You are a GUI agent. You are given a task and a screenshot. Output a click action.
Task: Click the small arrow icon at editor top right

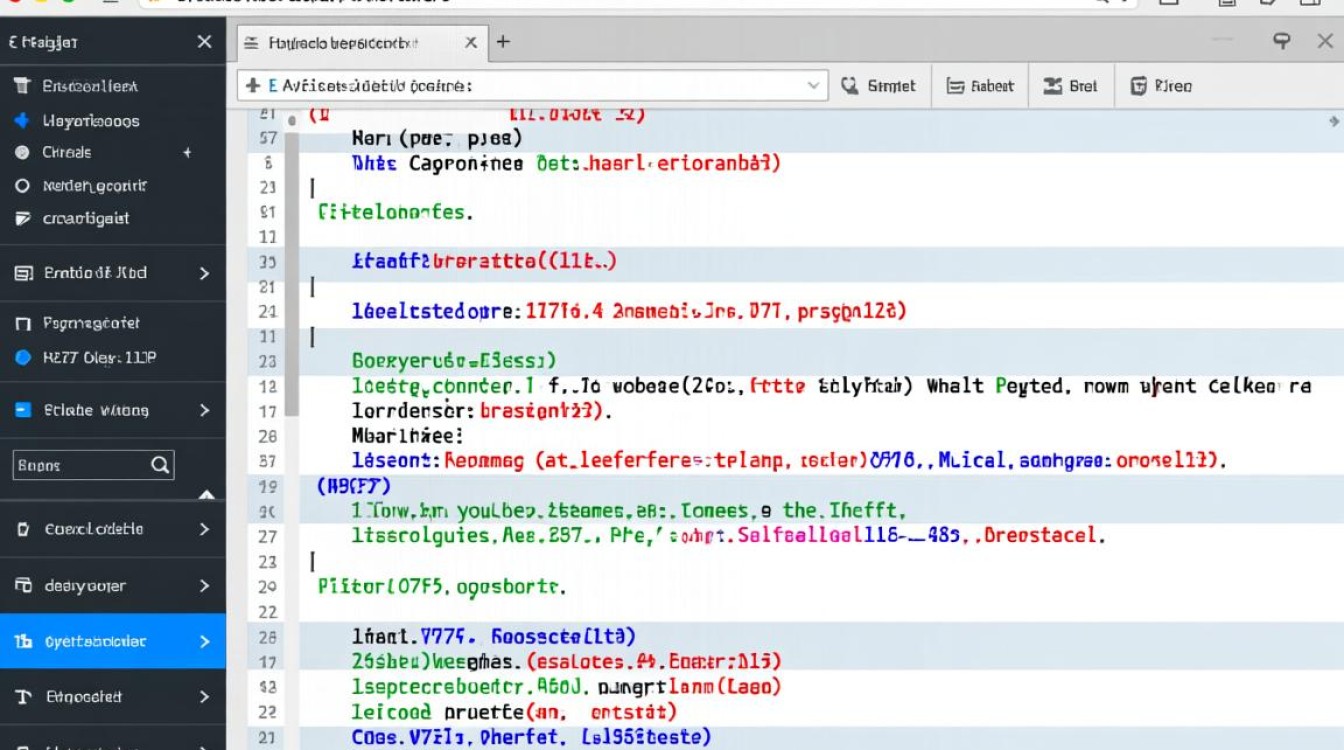click(x=1332, y=121)
